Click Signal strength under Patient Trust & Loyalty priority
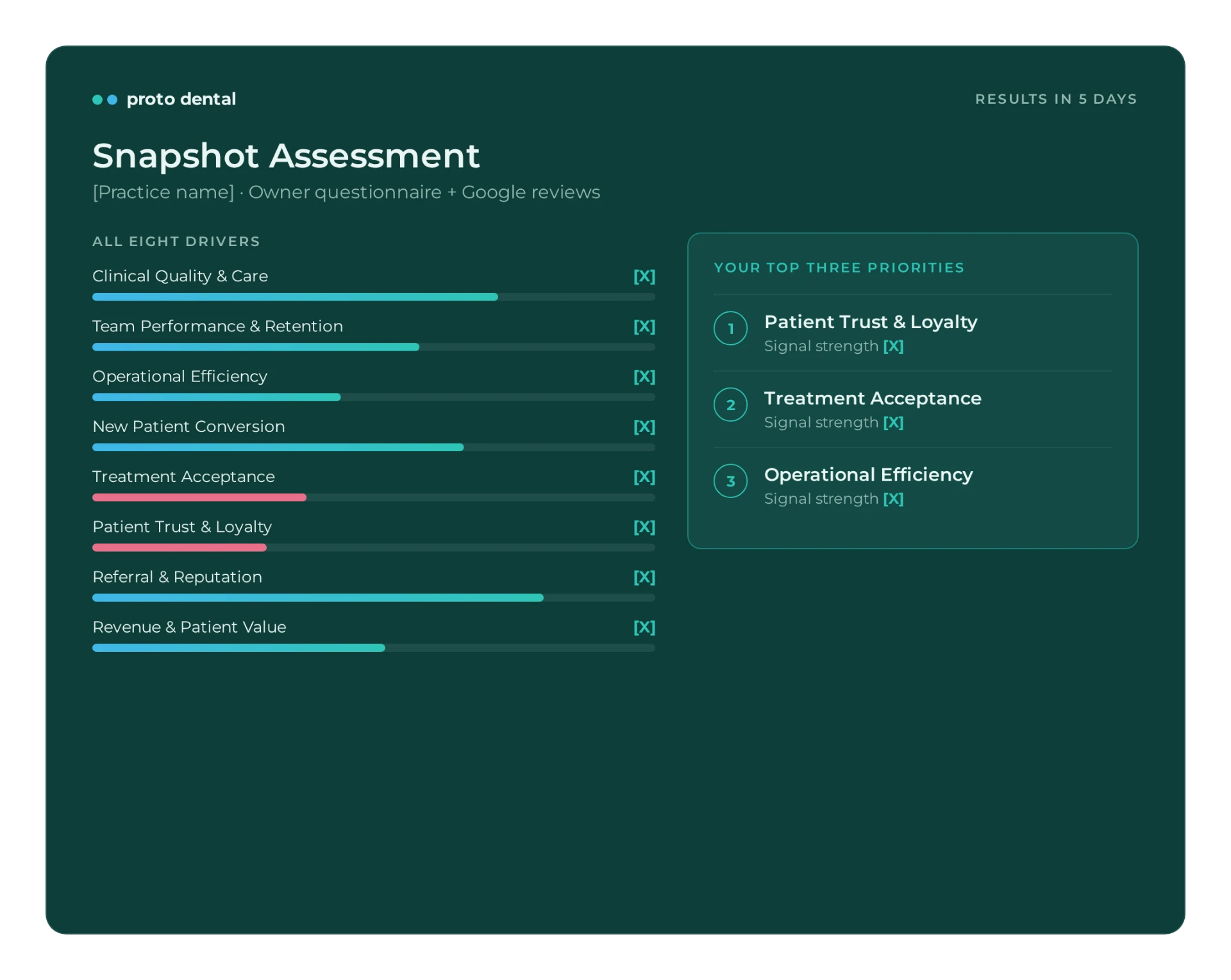 (x=834, y=346)
